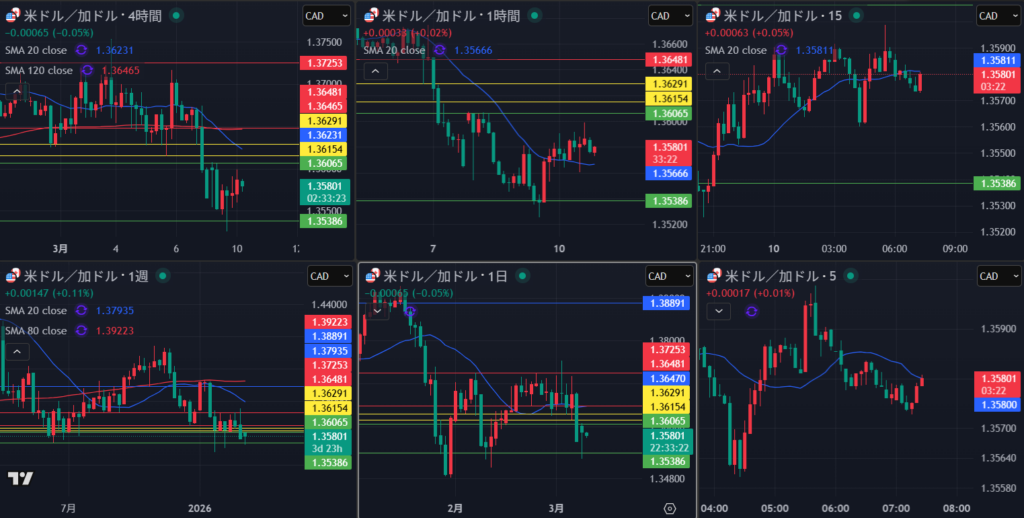The width and height of the screenshot is (1024, 518).
Task: Click the SMA 80 close label in weekly chart
Action: (x=38, y=330)
